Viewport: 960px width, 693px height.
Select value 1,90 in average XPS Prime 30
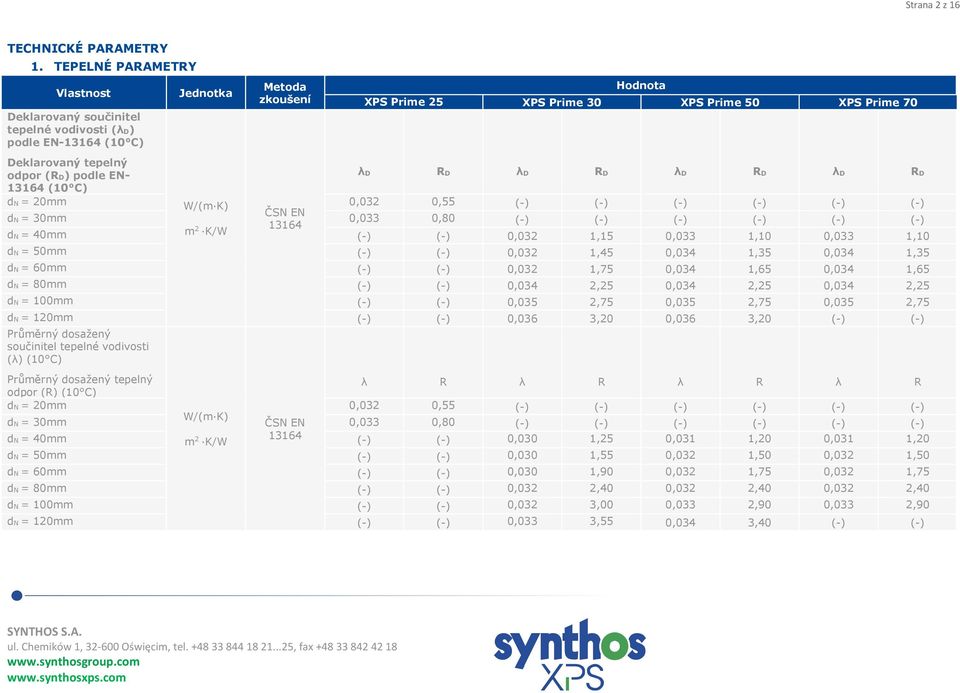(601, 472)
